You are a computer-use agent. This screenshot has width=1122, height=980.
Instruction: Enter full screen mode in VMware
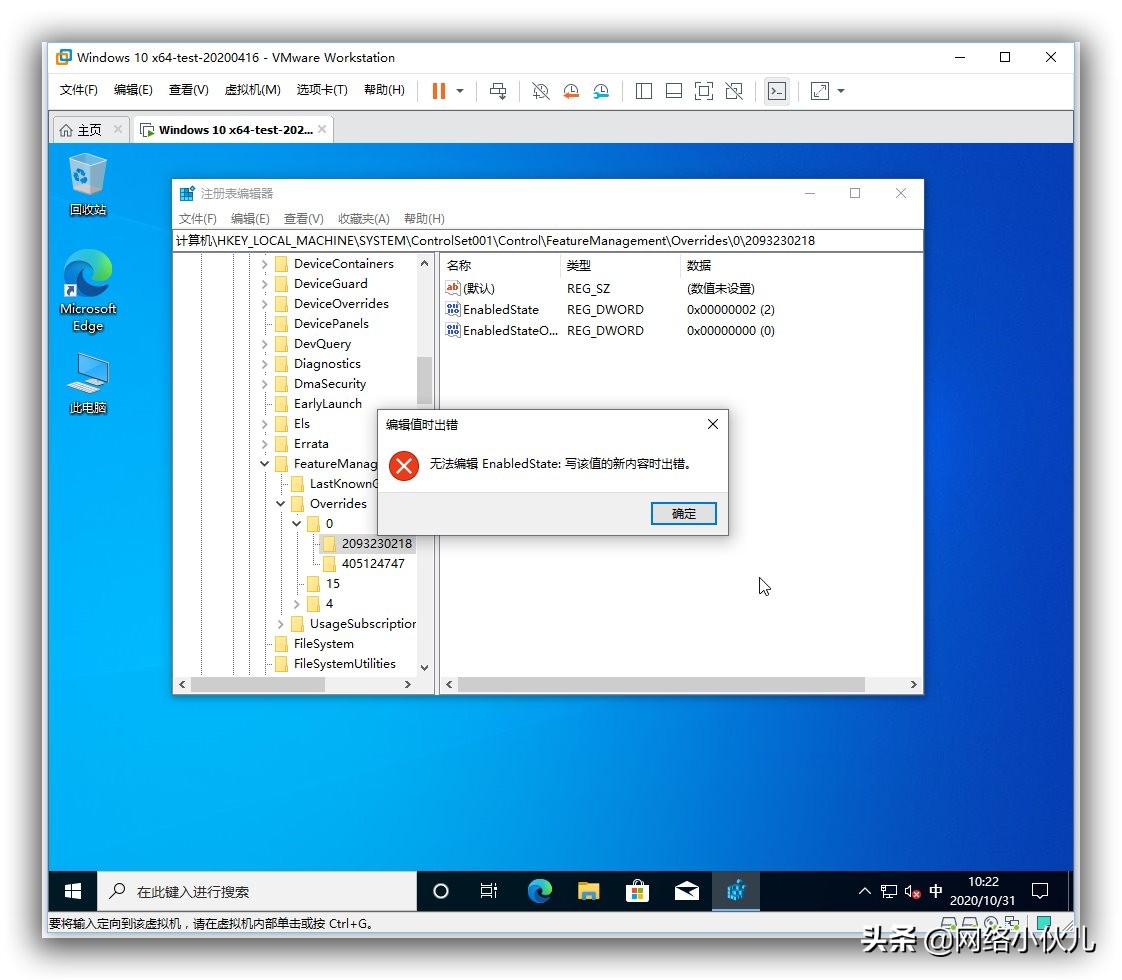coord(703,91)
